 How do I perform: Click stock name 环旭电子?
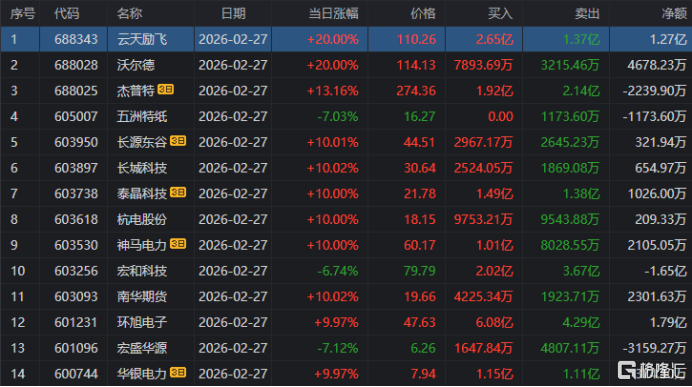click(x=142, y=323)
